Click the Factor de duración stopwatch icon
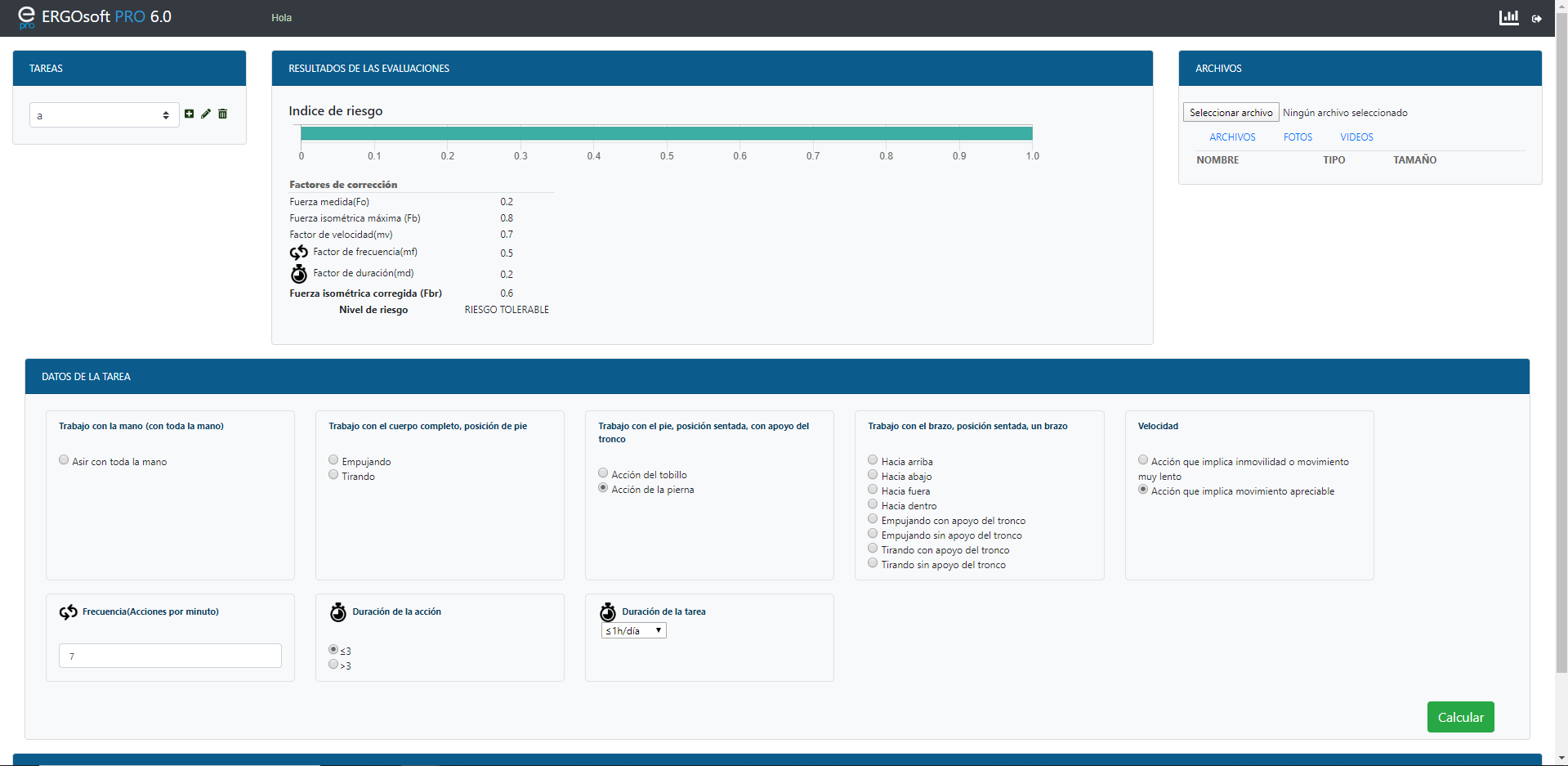1568x766 pixels. (299, 274)
